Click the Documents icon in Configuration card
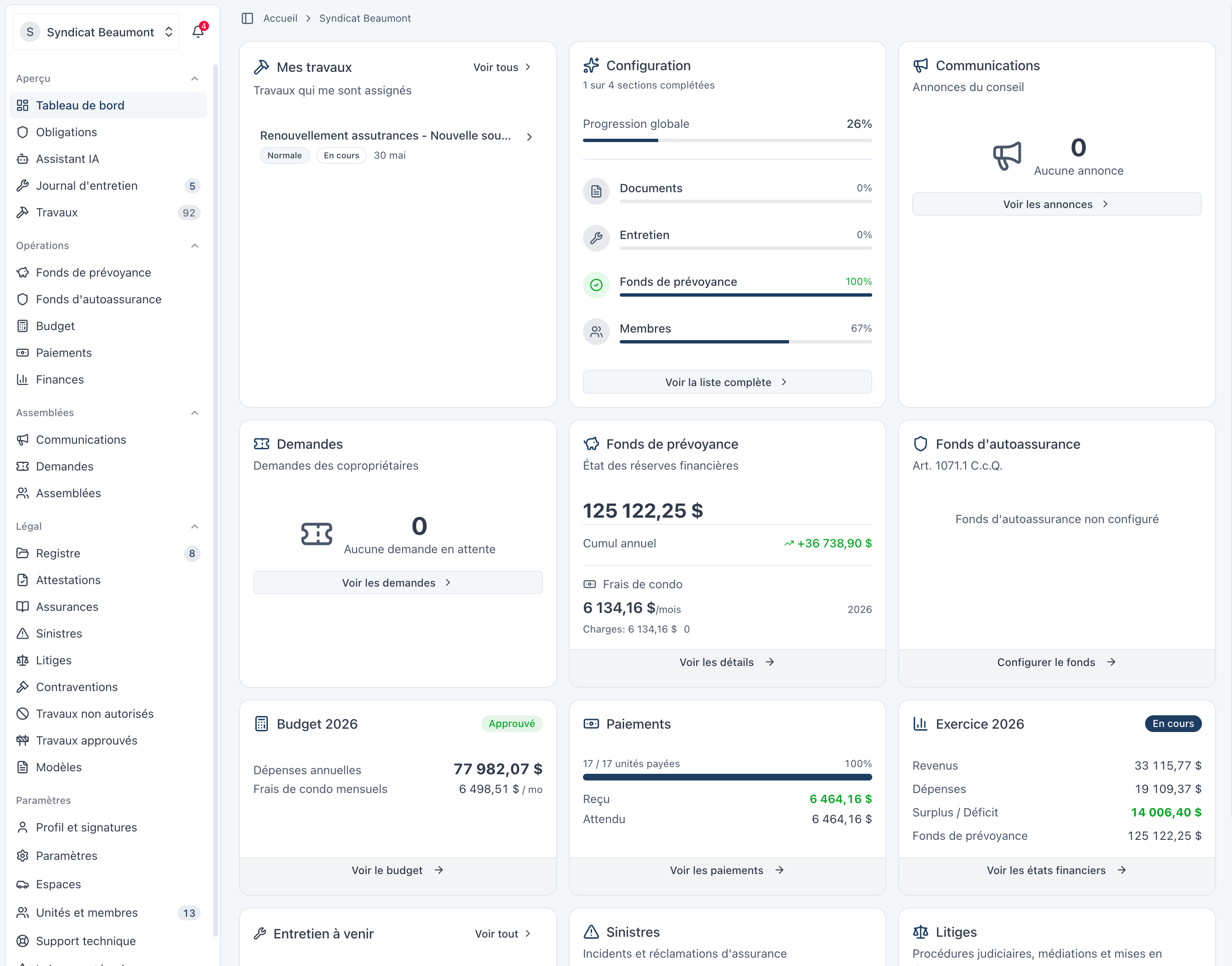 click(596, 191)
